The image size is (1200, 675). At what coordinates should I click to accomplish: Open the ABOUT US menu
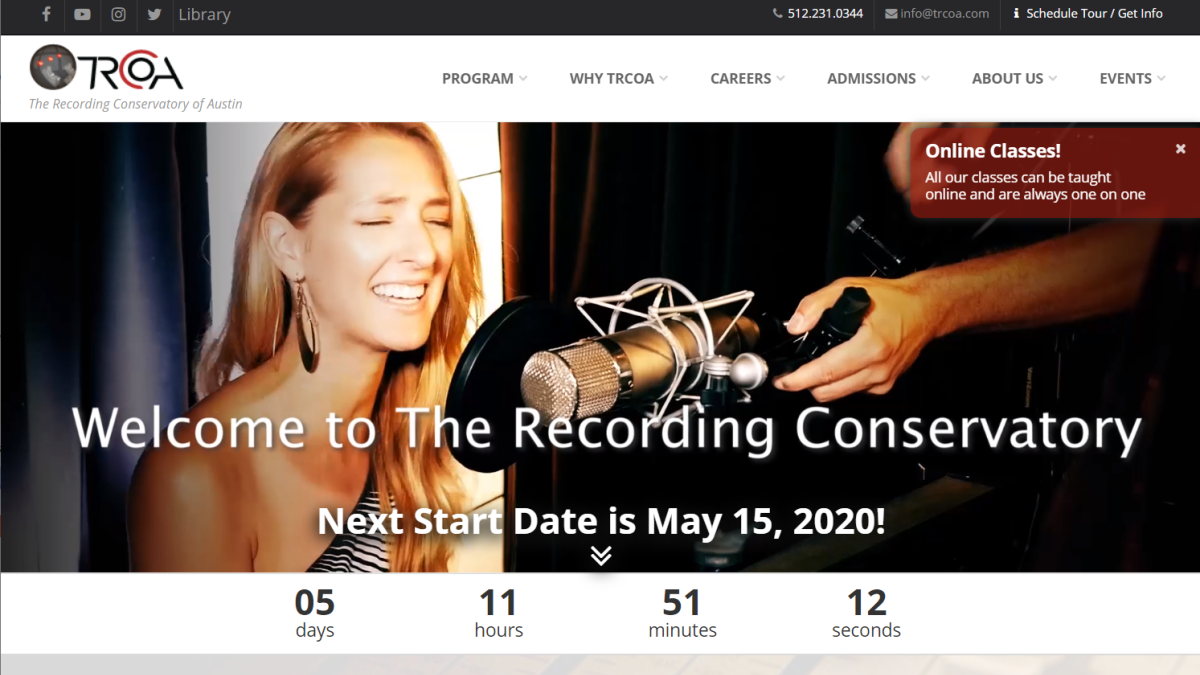click(1014, 78)
